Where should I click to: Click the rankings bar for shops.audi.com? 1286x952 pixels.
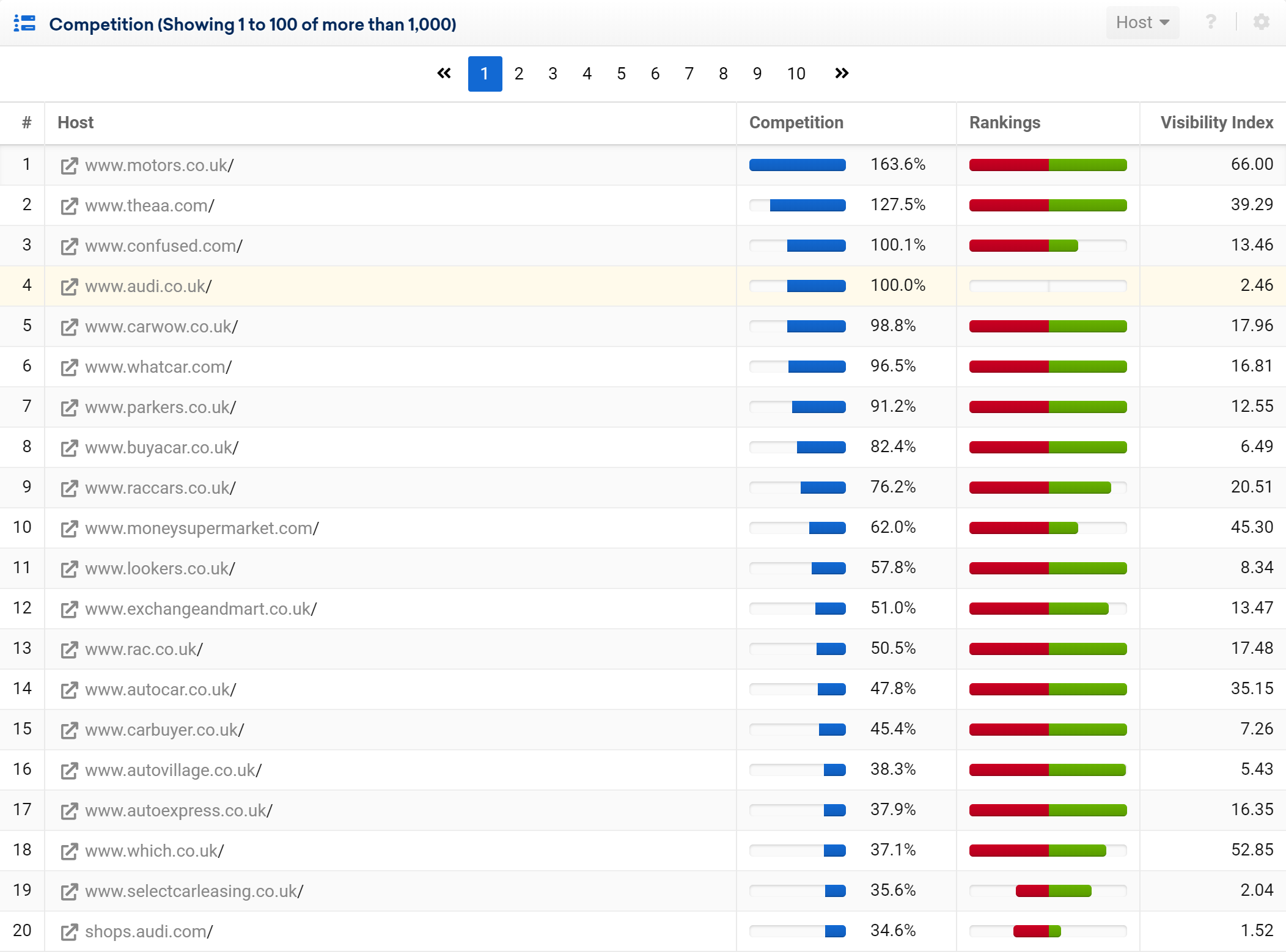click(1048, 931)
